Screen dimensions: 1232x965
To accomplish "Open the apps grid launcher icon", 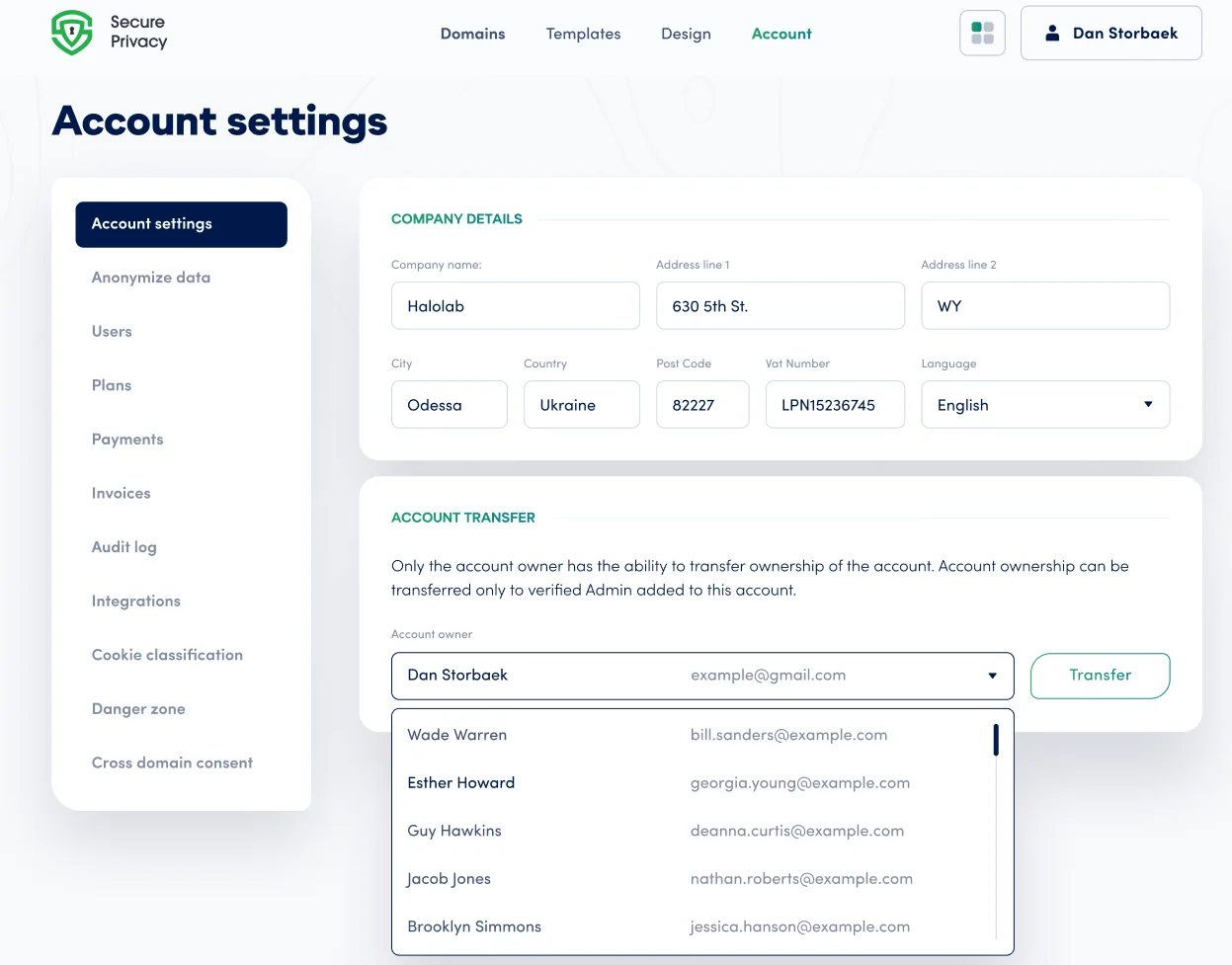I will (x=981, y=32).
